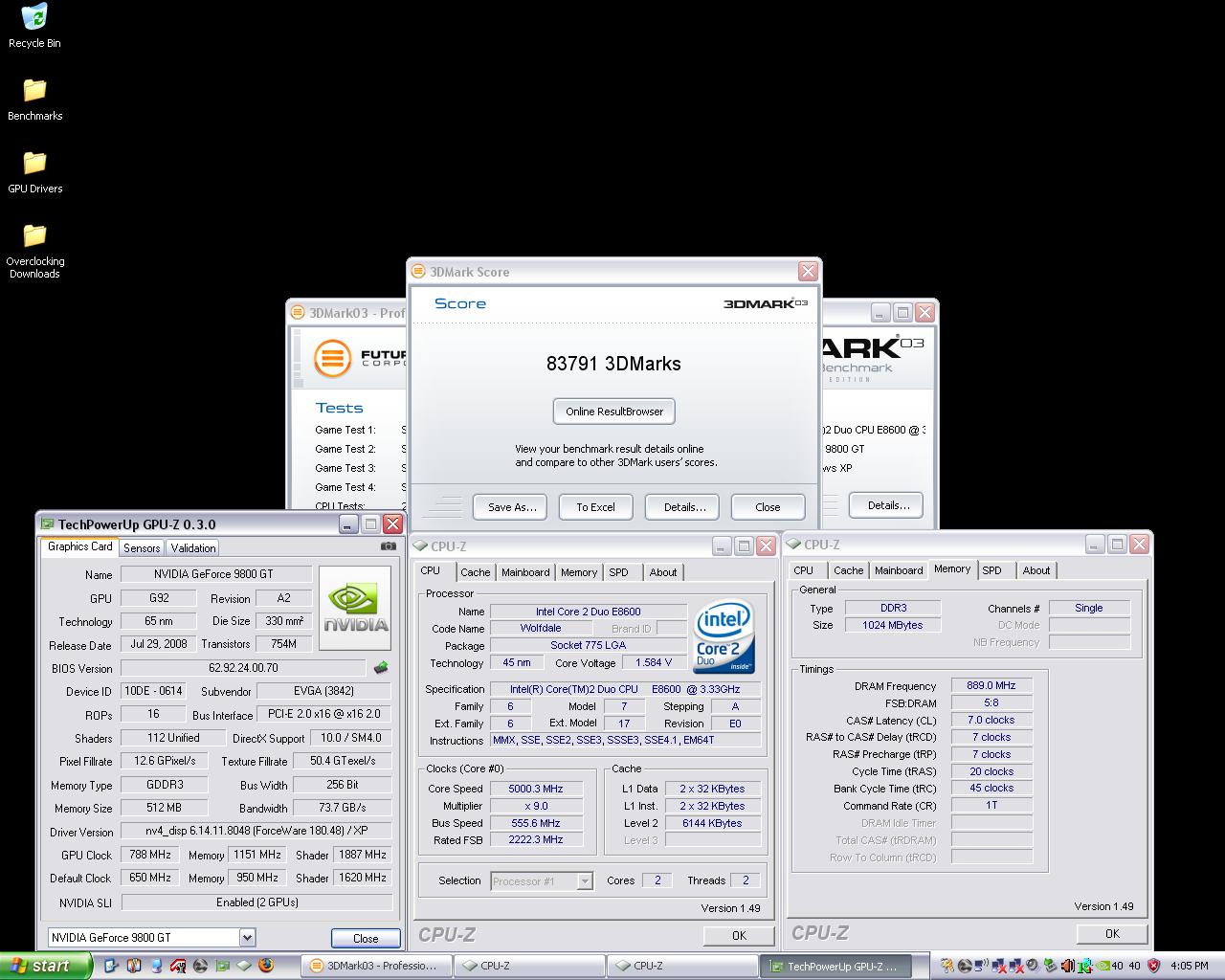
Task: Open Mainboard tab in right CPU-Z window
Action: point(899,570)
